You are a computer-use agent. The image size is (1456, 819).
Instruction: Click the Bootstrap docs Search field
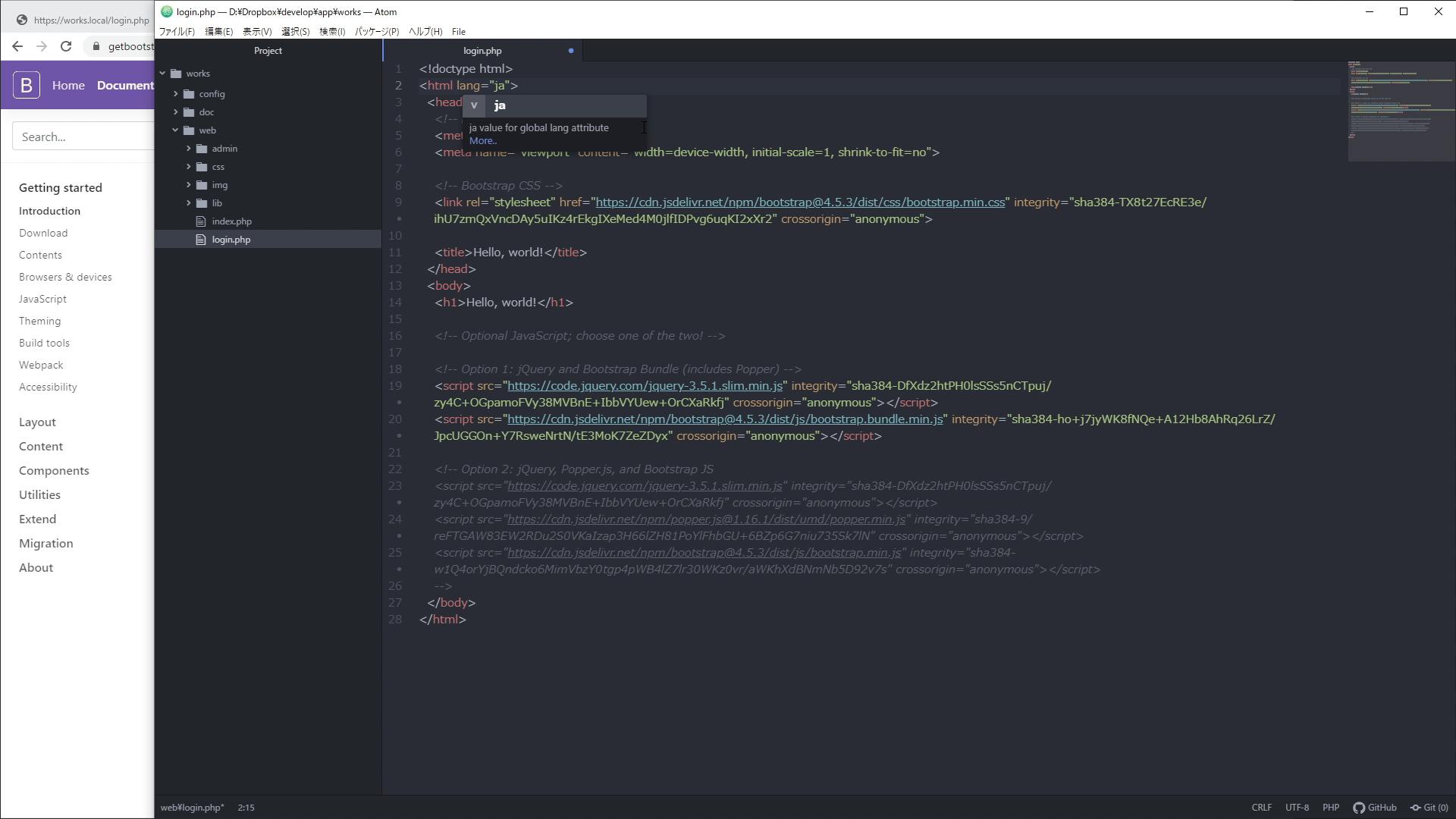point(83,136)
